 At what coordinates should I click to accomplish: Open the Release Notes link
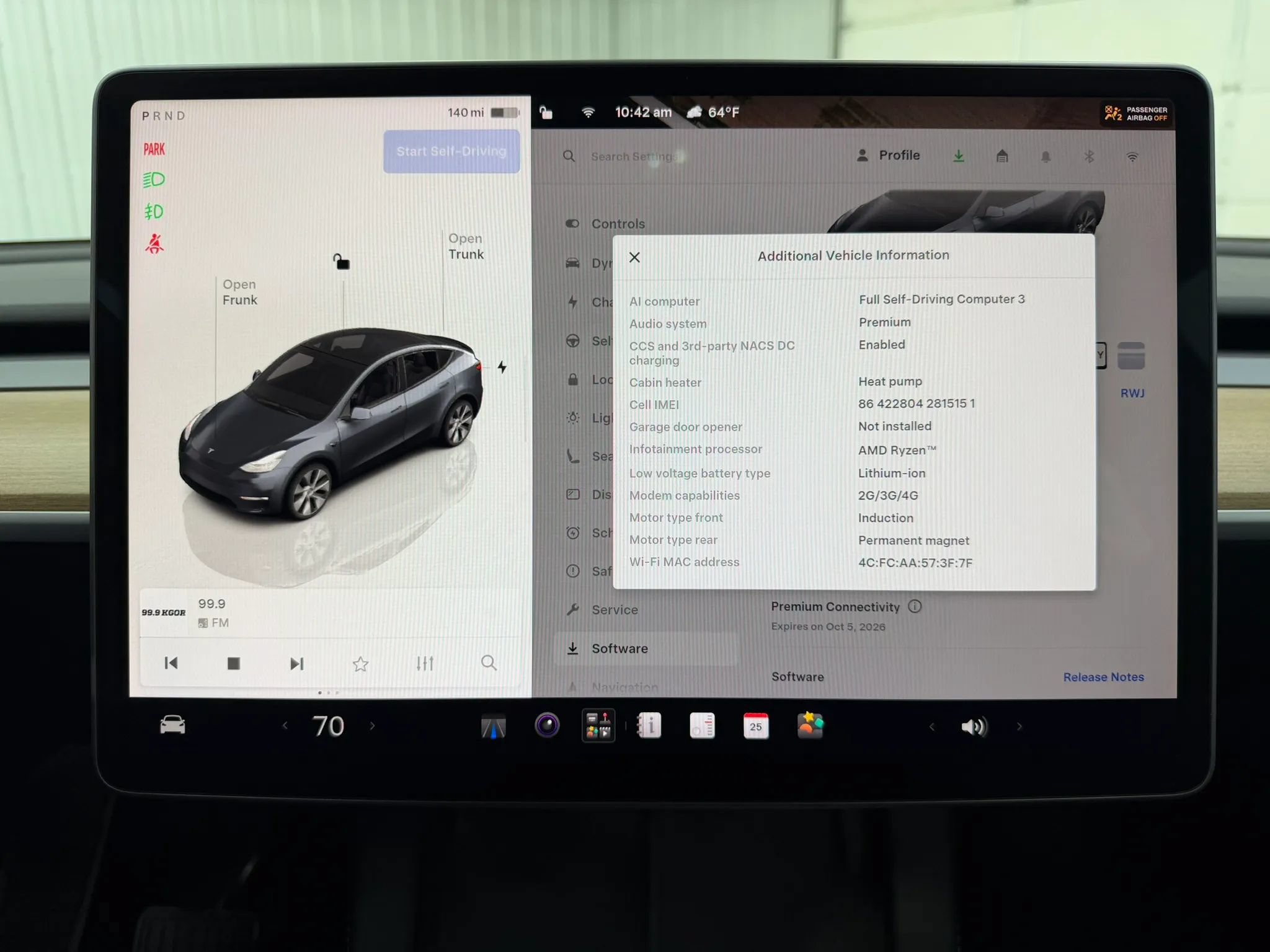(1103, 677)
